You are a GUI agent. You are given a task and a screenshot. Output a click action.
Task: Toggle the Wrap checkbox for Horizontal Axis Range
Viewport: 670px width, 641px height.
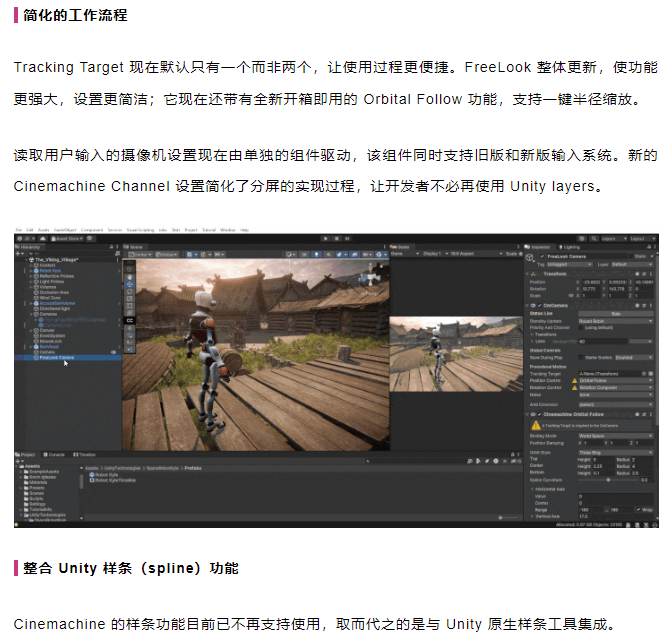click(x=638, y=509)
